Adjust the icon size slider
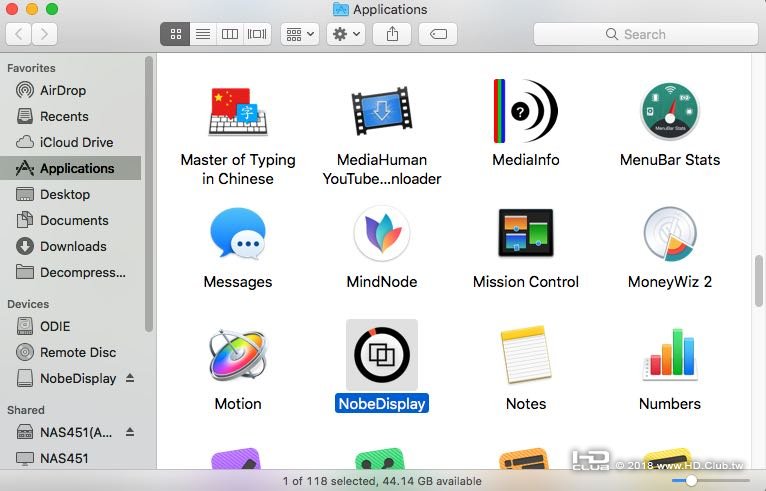766x491 pixels. [691, 481]
